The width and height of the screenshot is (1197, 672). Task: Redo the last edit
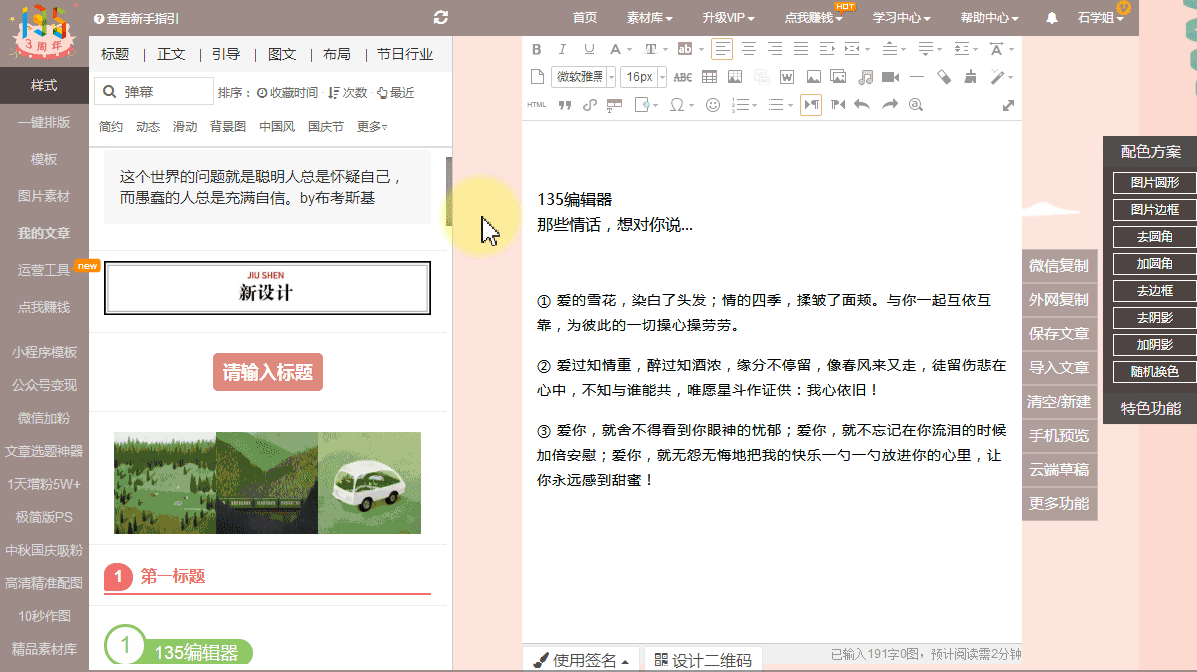point(890,105)
